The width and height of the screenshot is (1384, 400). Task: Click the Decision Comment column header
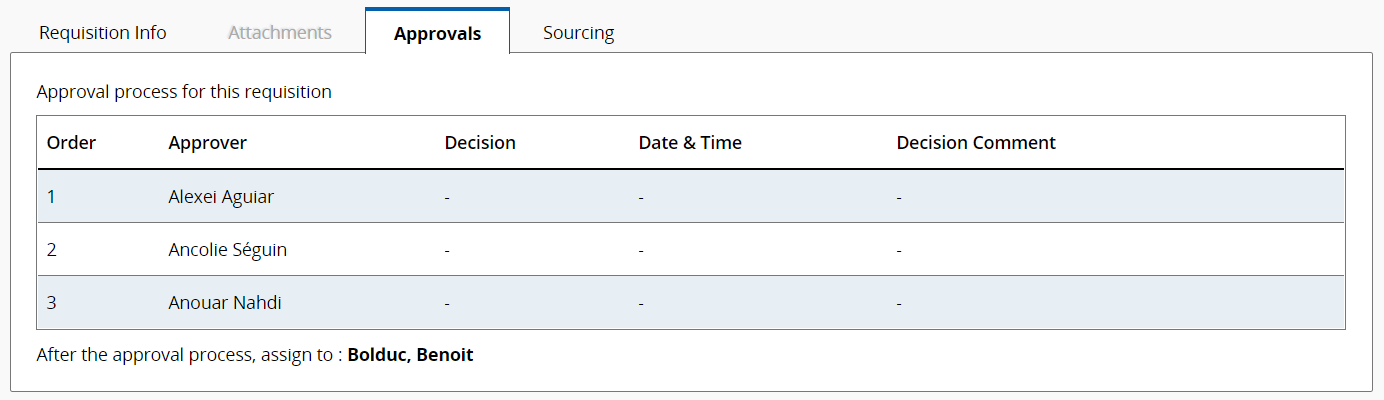coord(976,142)
